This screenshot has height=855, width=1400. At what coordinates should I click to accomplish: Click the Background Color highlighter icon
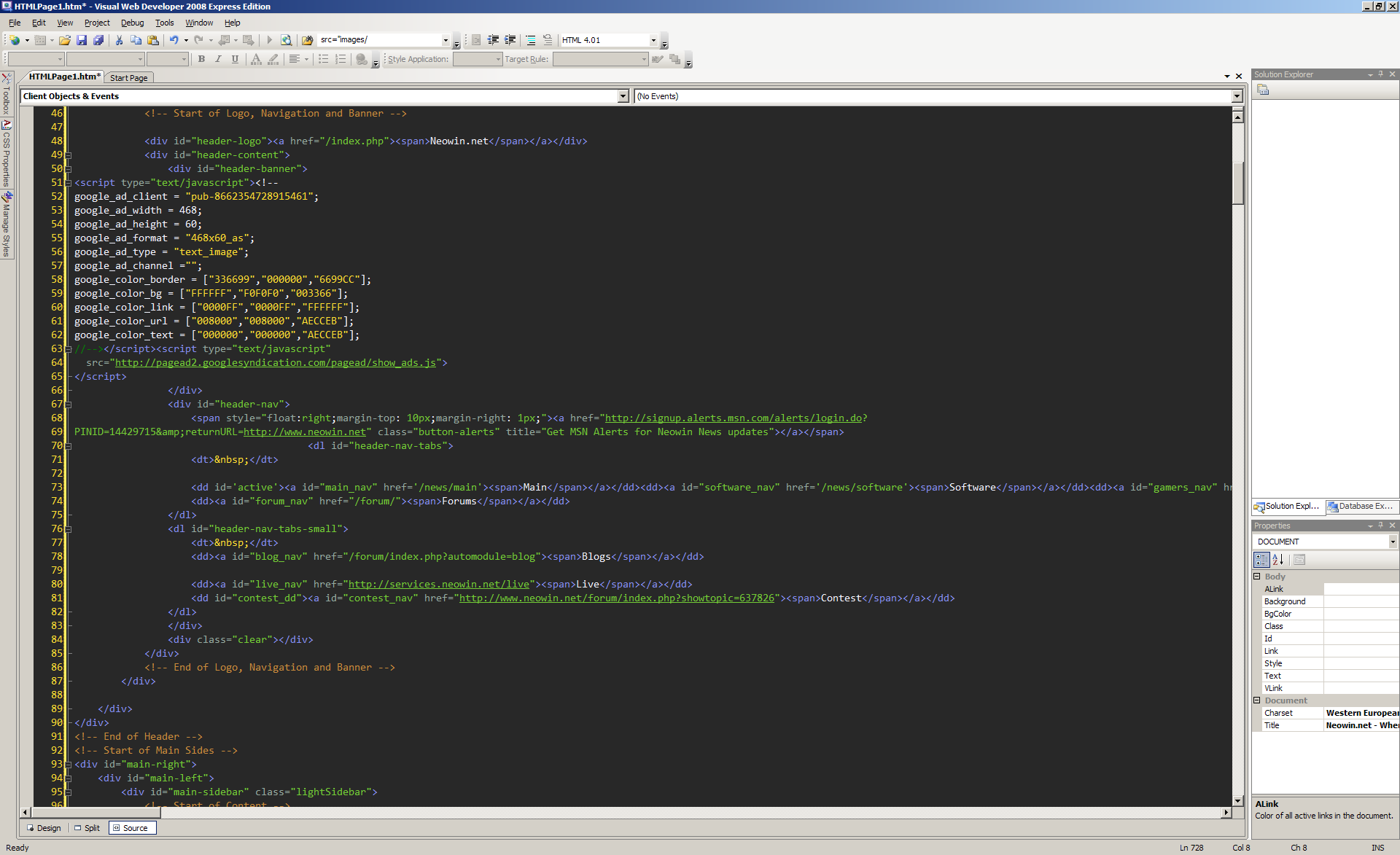[x=273, y=59]
